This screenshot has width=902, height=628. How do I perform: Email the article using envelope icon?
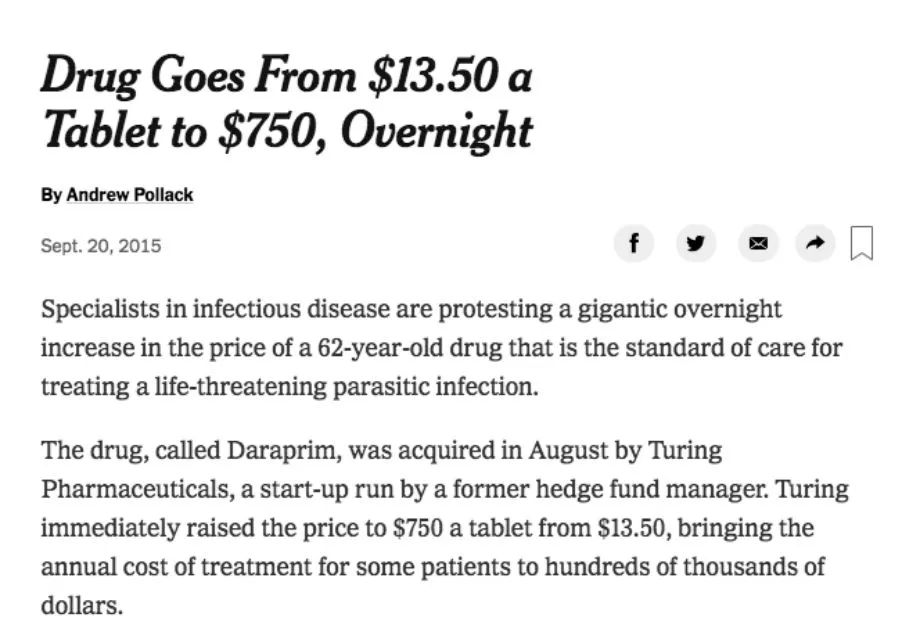[758, 243]
